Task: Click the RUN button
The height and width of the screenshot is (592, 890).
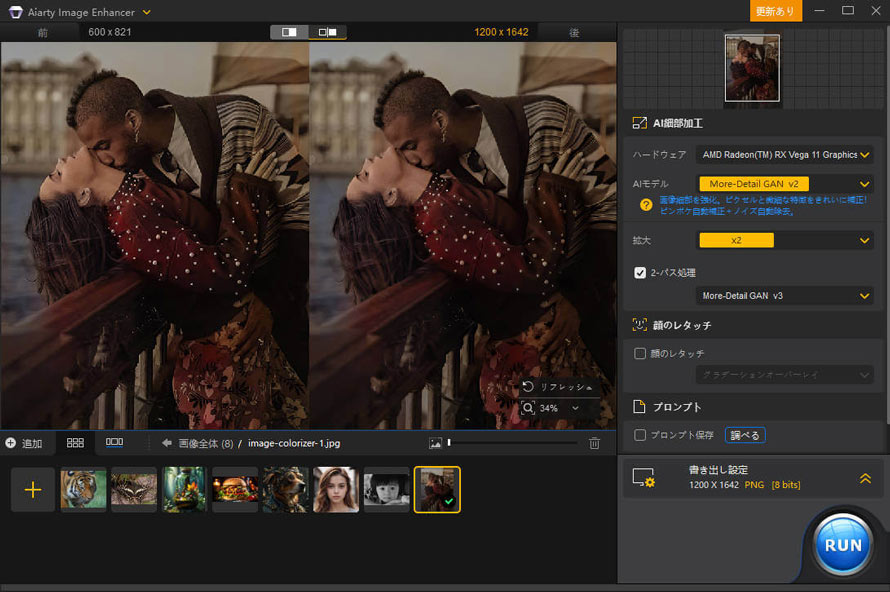Action: 842,544
